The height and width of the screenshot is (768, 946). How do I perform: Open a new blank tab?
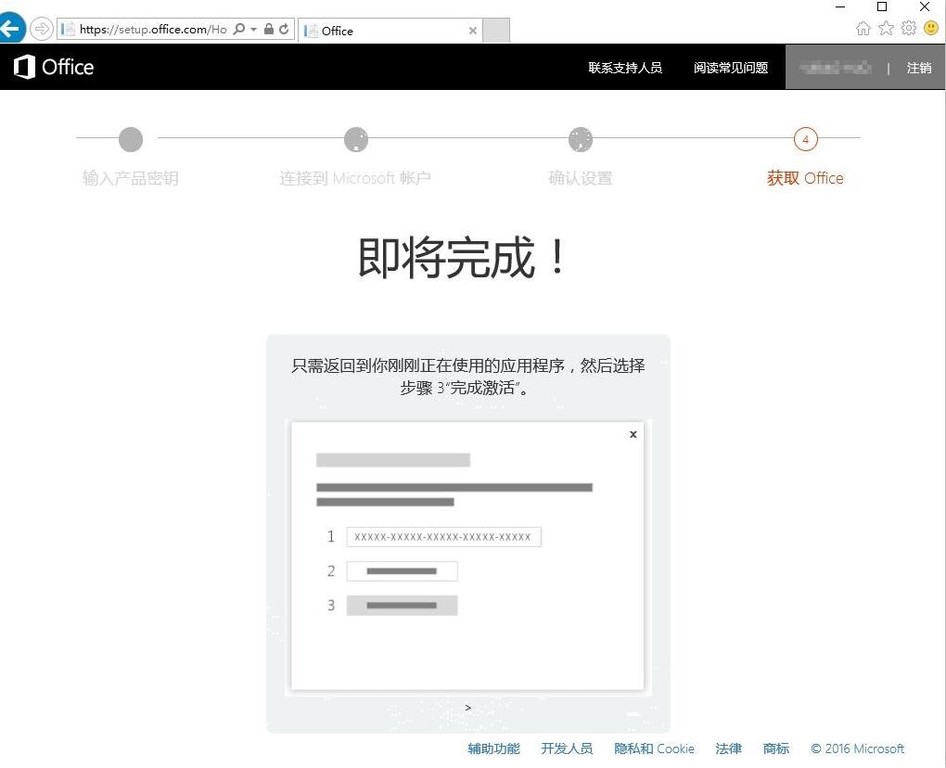point(496,31)
